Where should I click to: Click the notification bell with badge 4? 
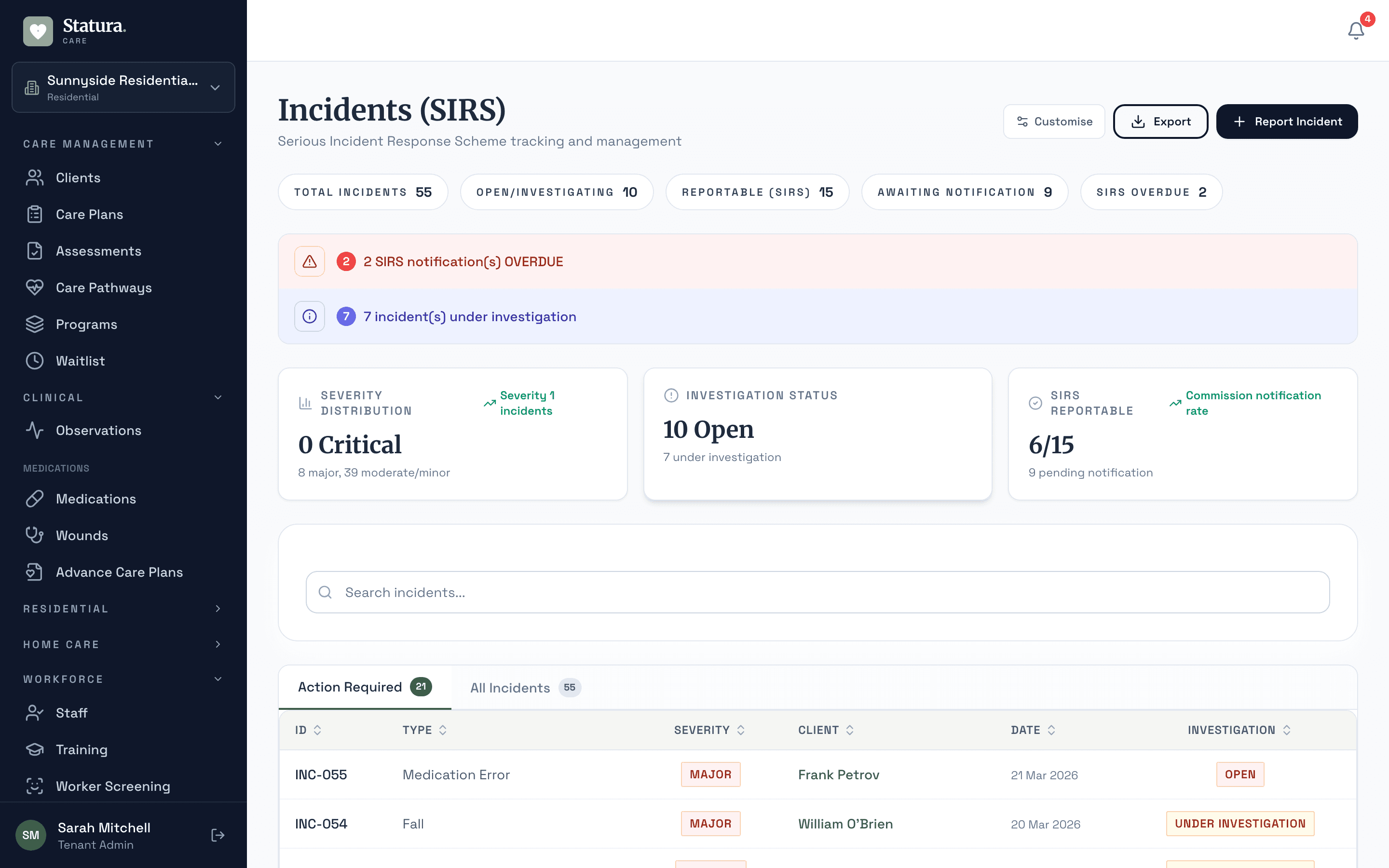pos(1356,30)
